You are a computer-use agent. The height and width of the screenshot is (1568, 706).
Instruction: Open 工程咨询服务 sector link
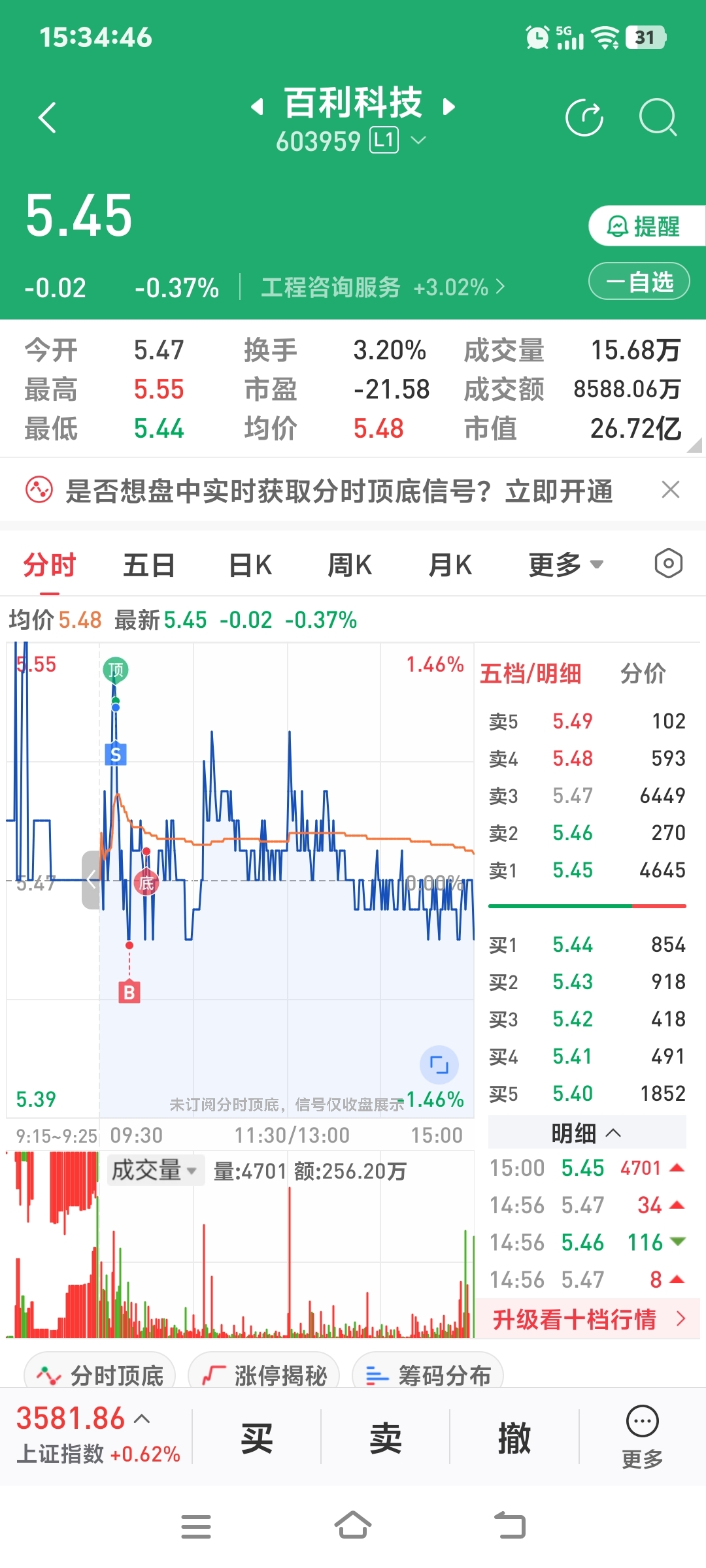pos(382,287)
